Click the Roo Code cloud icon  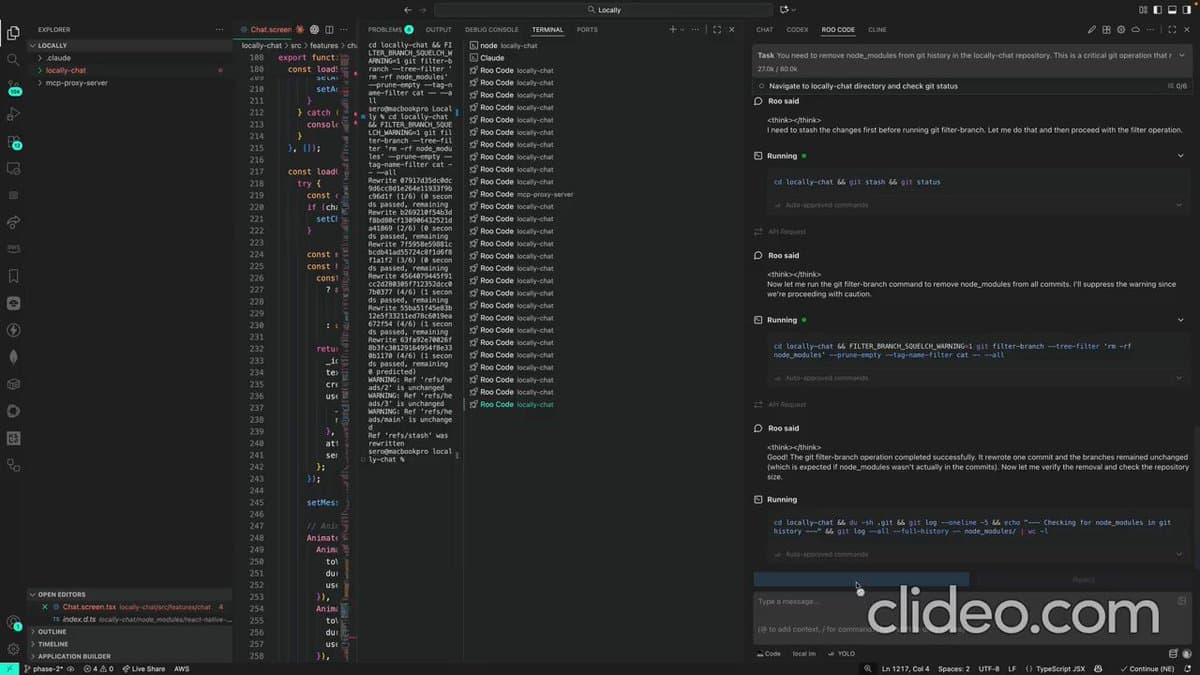(x=1135, y=30)
